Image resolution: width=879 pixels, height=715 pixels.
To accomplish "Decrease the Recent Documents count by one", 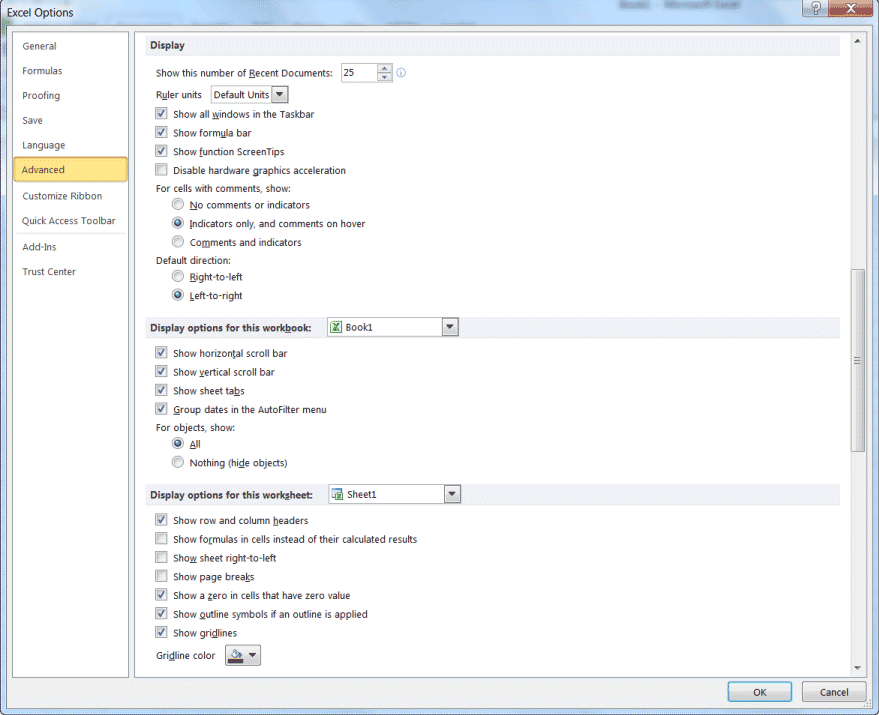I will (385, 77).
